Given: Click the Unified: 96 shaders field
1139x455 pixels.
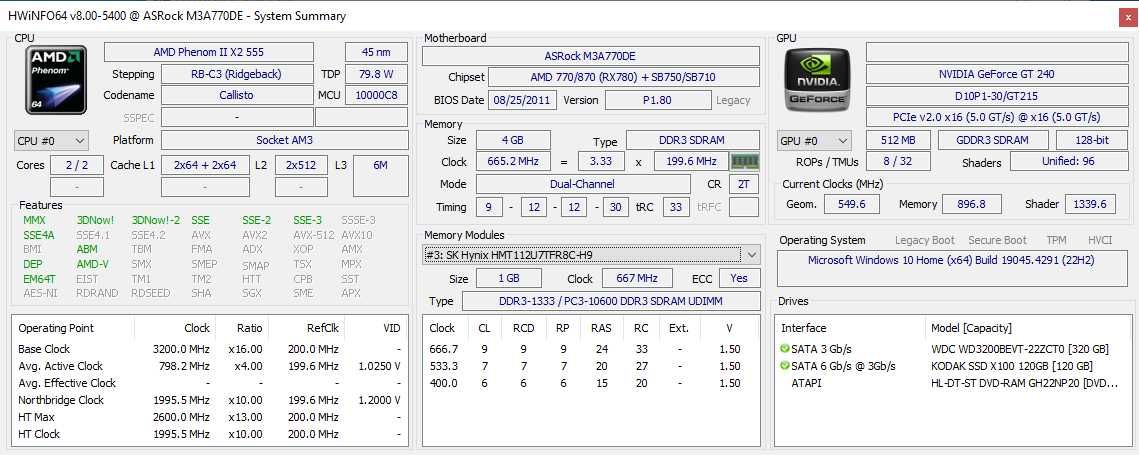Looking at the screenshot, I should tap(1068, 161).
